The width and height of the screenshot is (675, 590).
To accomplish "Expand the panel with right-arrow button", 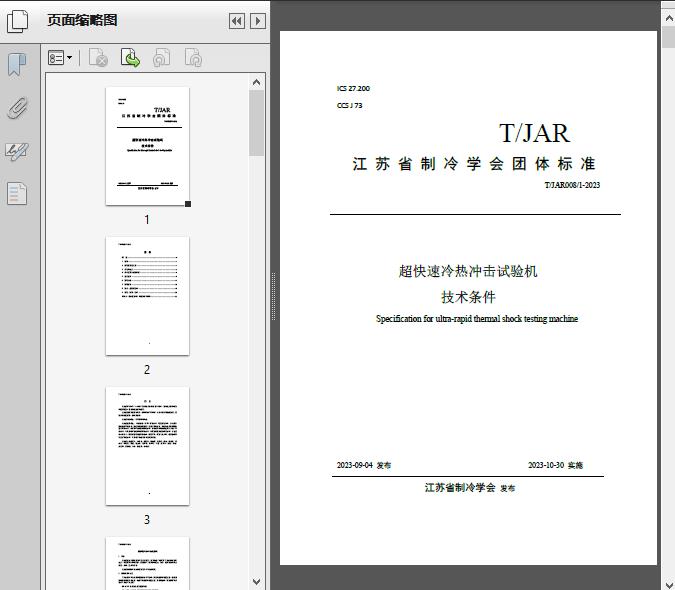I will click(257, 21).
